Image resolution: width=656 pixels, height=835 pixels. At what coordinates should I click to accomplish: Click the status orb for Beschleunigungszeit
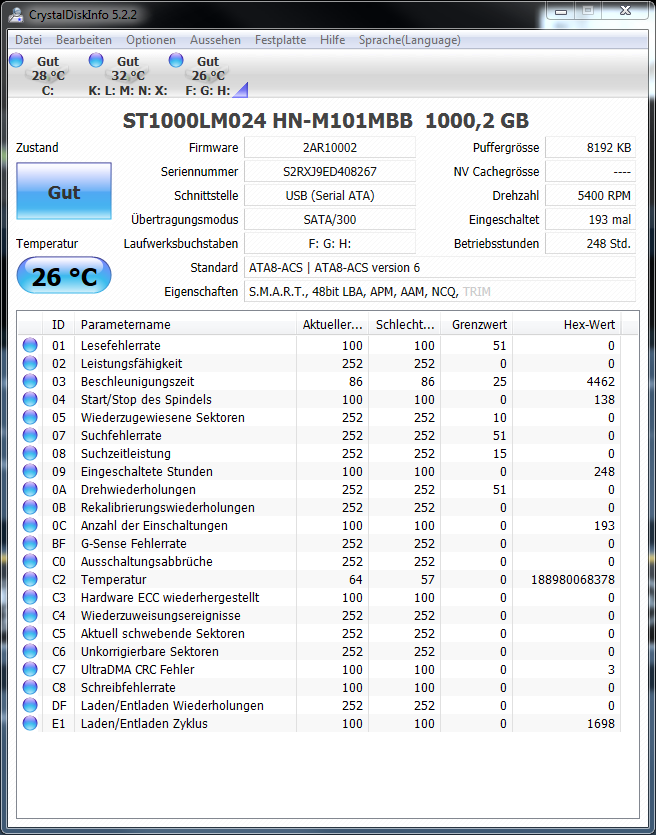(x=30, y=381)
